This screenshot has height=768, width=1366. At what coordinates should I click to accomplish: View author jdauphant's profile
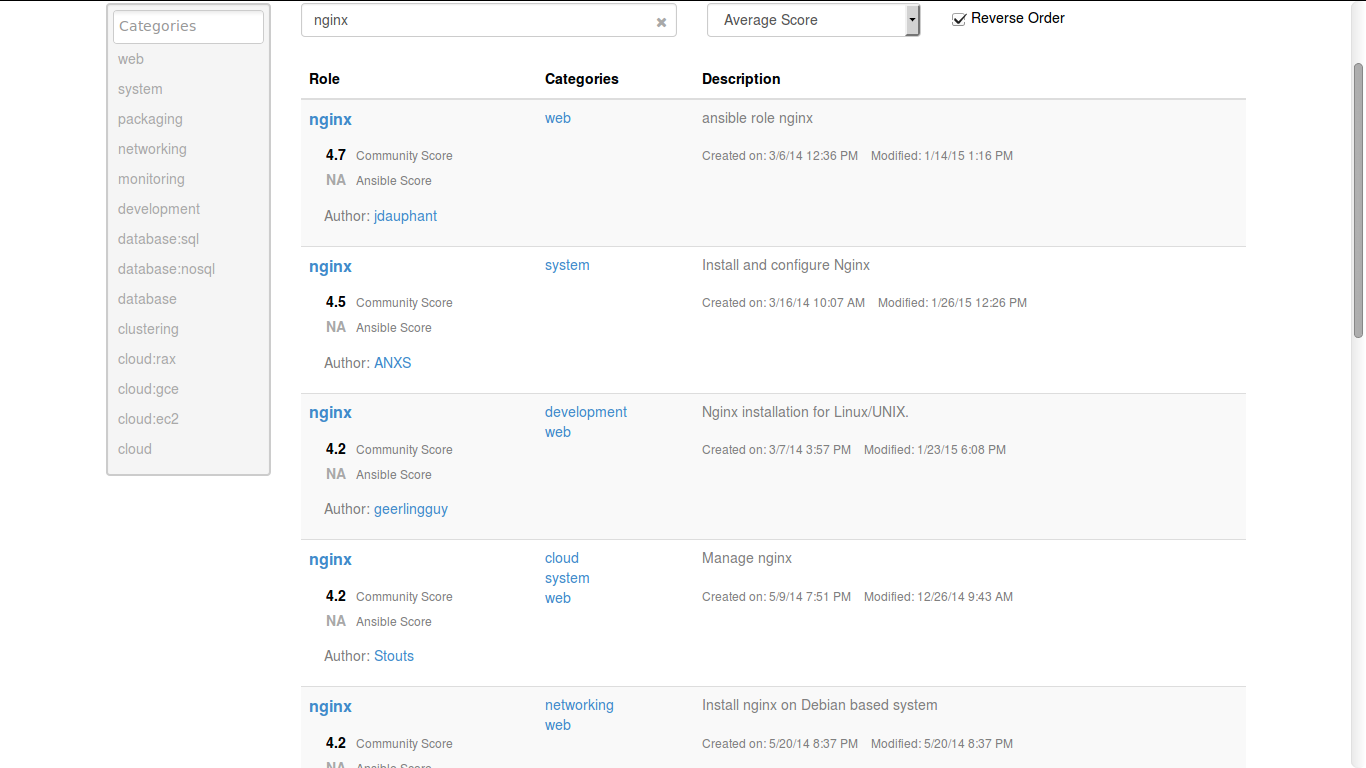pos(405,216)
